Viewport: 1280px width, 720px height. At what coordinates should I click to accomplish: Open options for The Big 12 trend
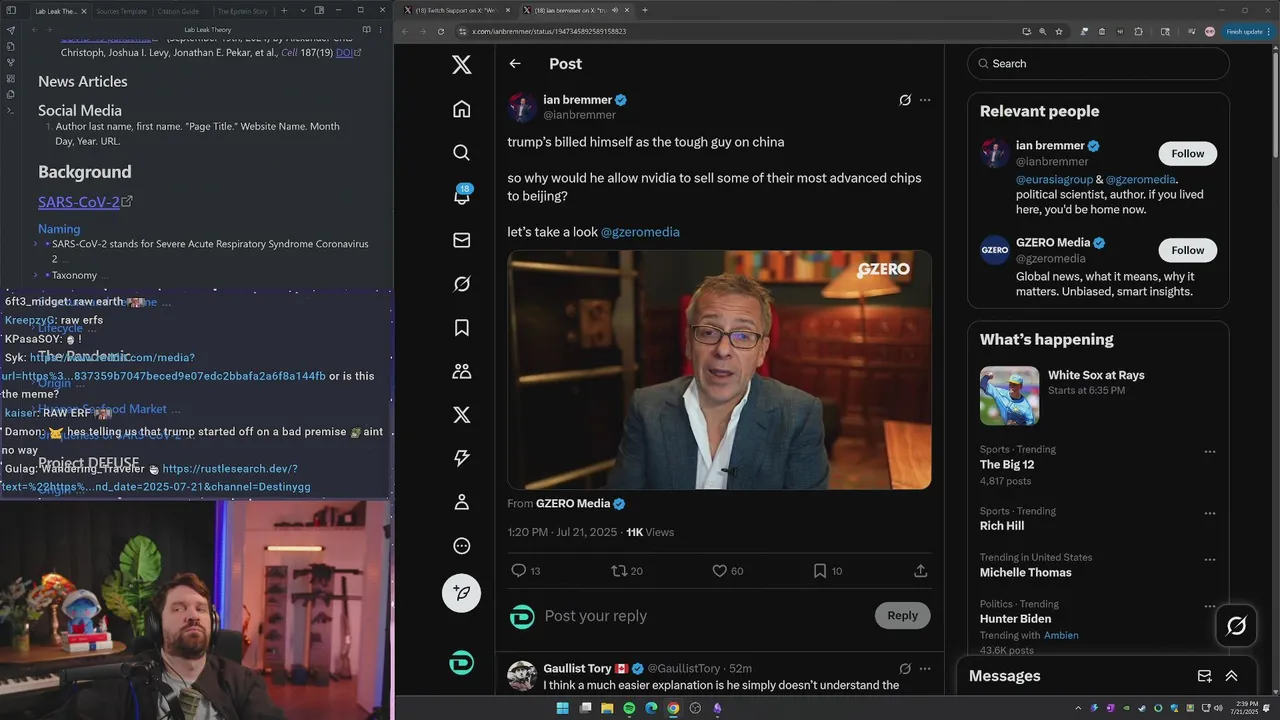pyautogui.click(x=1209, y=452)
